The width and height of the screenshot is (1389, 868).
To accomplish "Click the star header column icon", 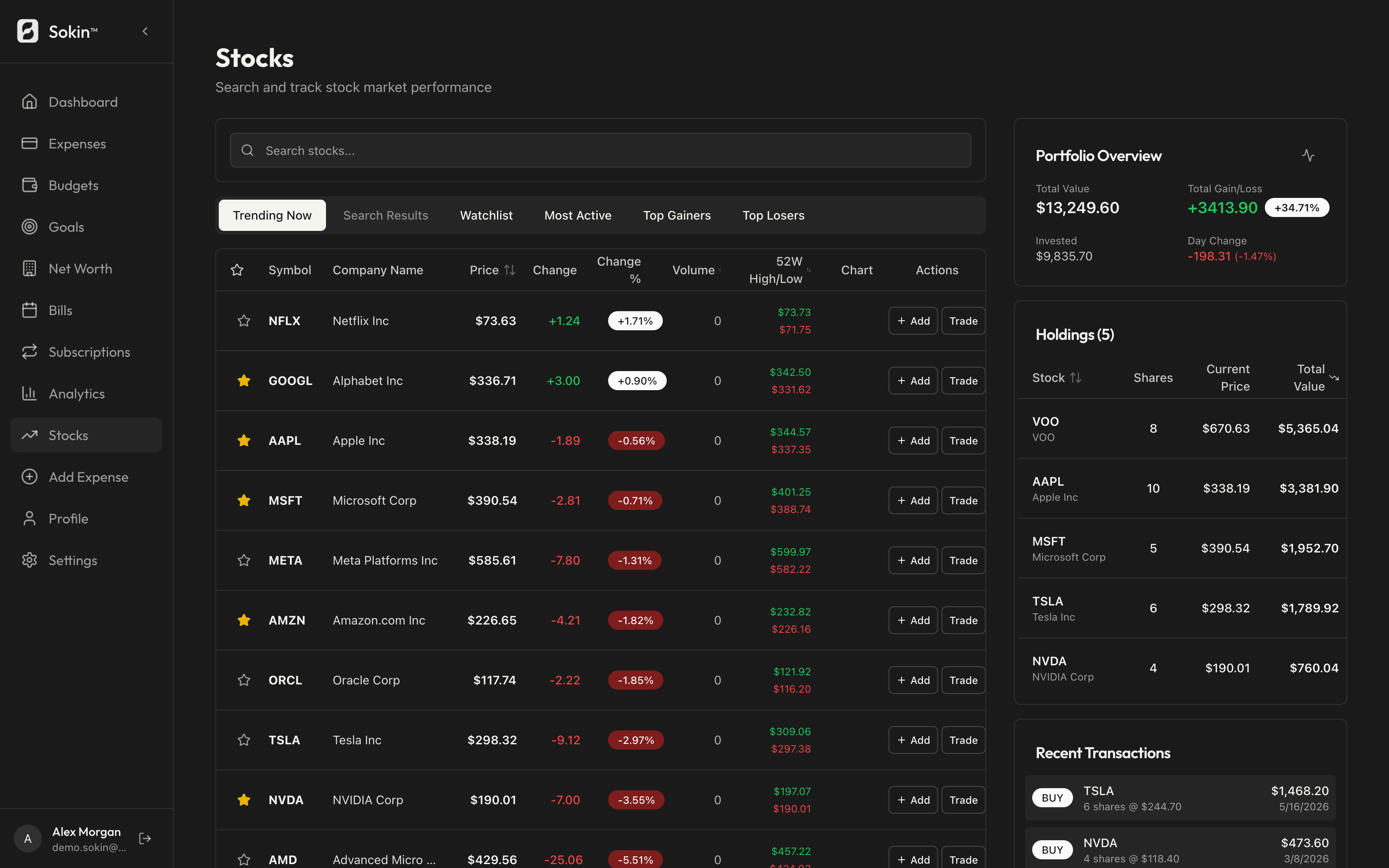I will tap(237, 270).
